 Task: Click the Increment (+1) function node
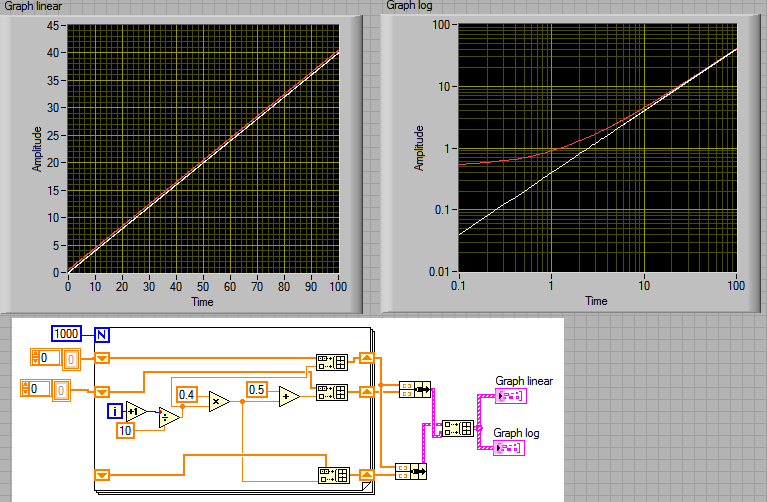[x=136, y=411]
